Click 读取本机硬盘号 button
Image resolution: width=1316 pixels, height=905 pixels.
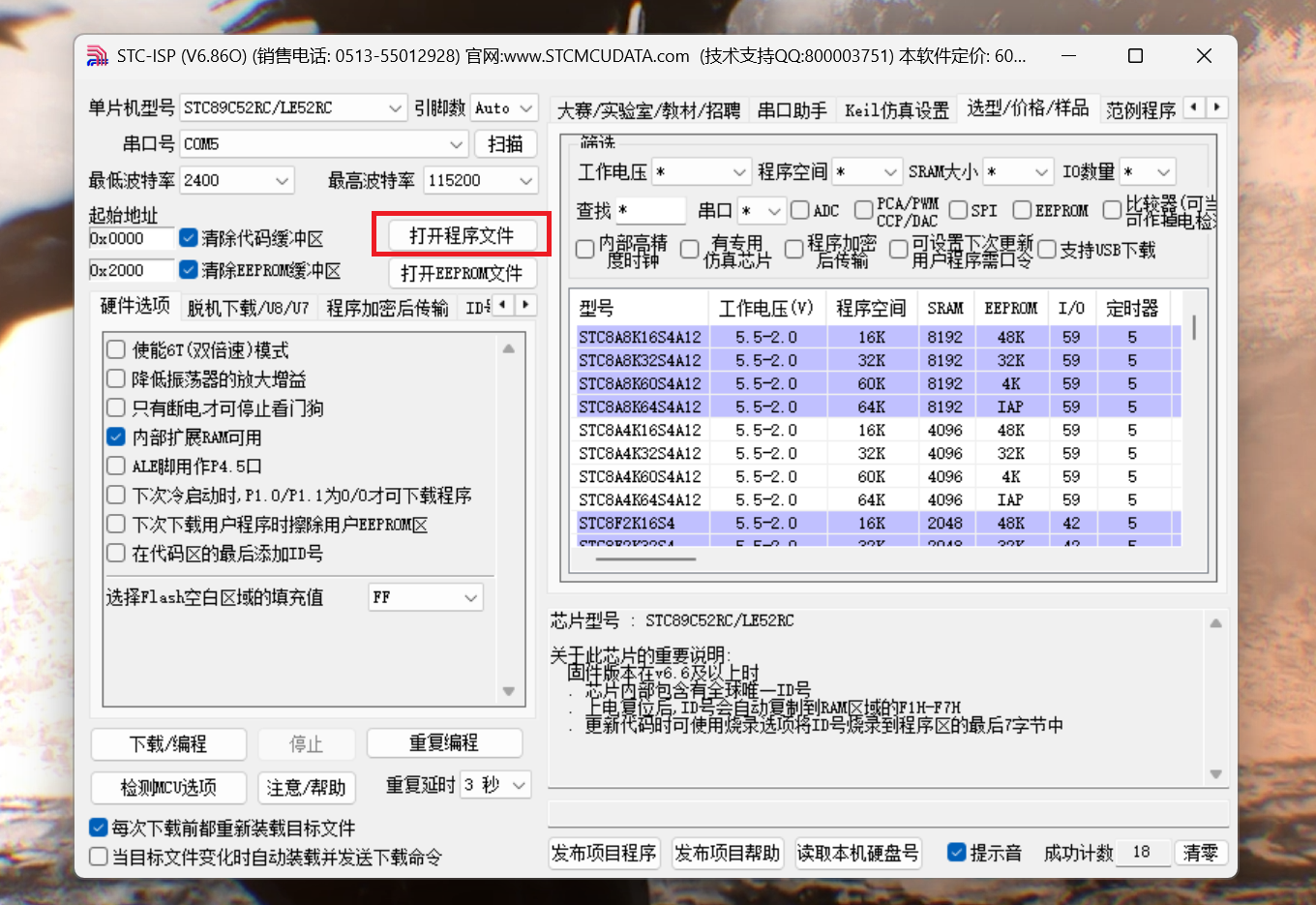(x=857, y=853)
